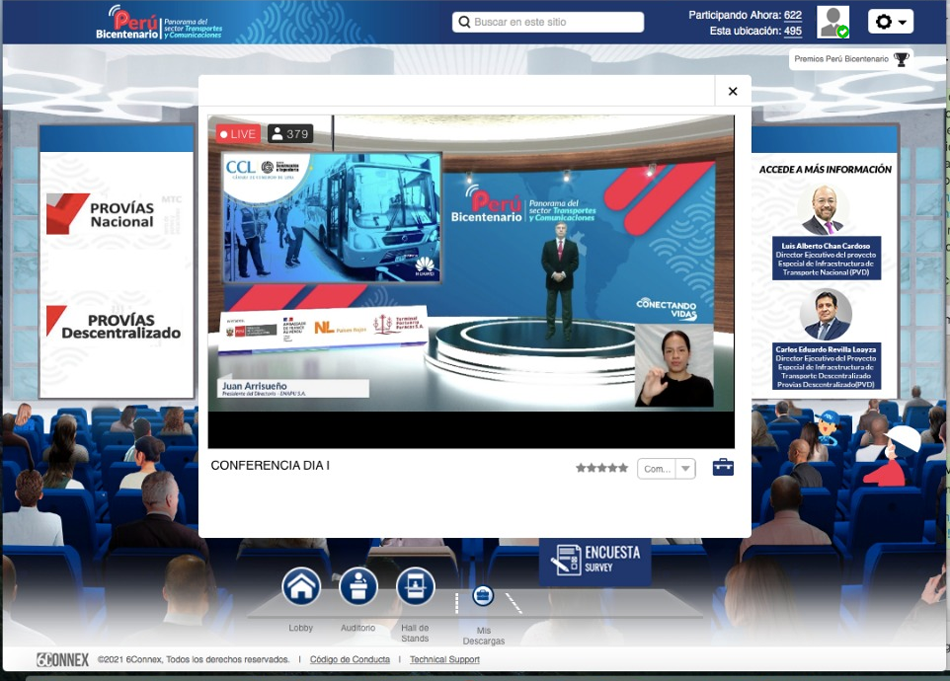Open Mis Descargas briefcase icon in navigation
This screenshot has width=950, height=681.
point(483,596)
